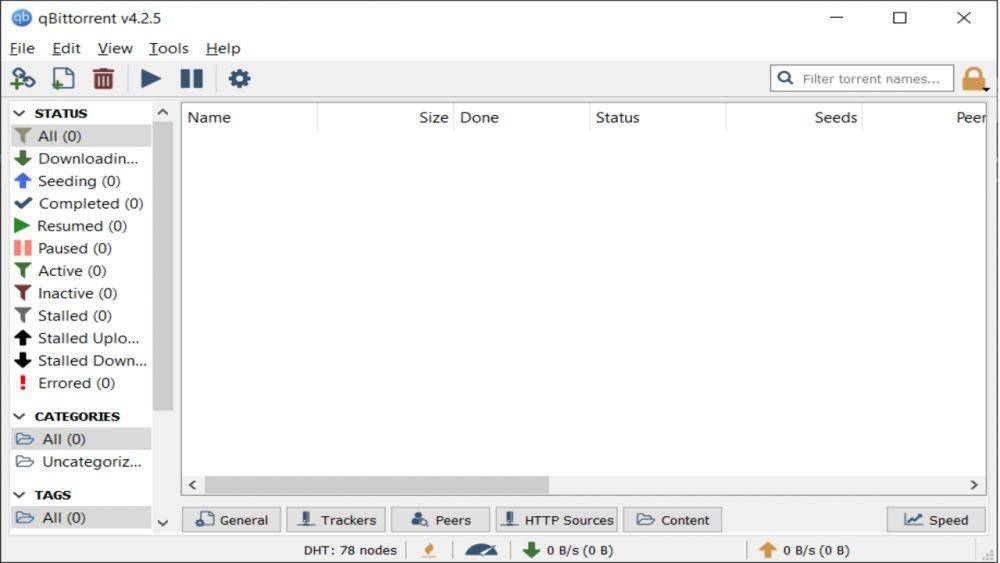Click the horizontal scrollbar right arrow
This screenshot has width=1000, height=563.
(974, 485)
